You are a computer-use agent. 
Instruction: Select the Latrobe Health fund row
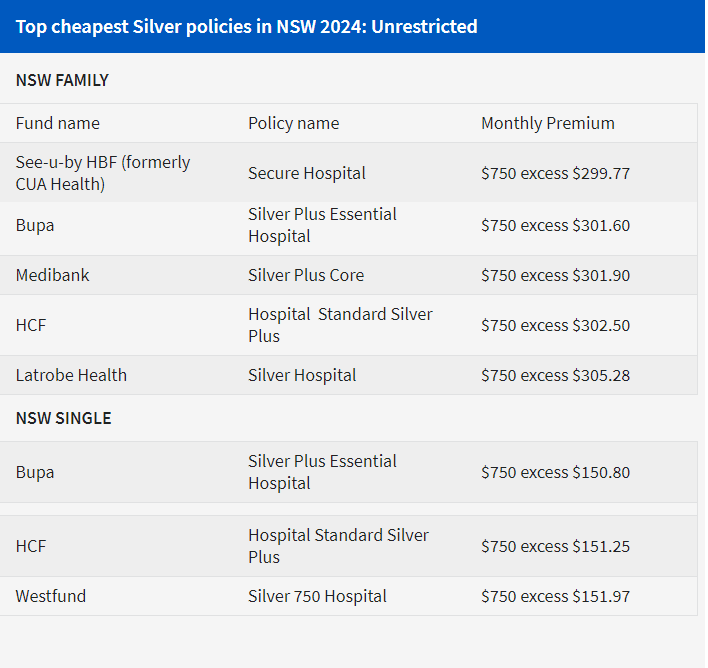click(x=71, y=375)
